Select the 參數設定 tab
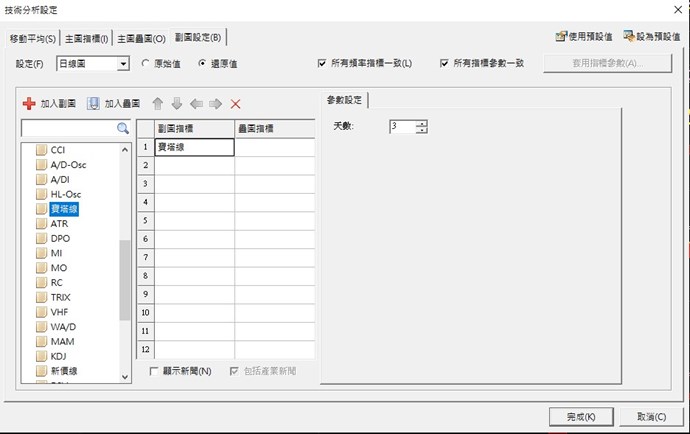Screen dimensions: 690x434 click(345, 100)
